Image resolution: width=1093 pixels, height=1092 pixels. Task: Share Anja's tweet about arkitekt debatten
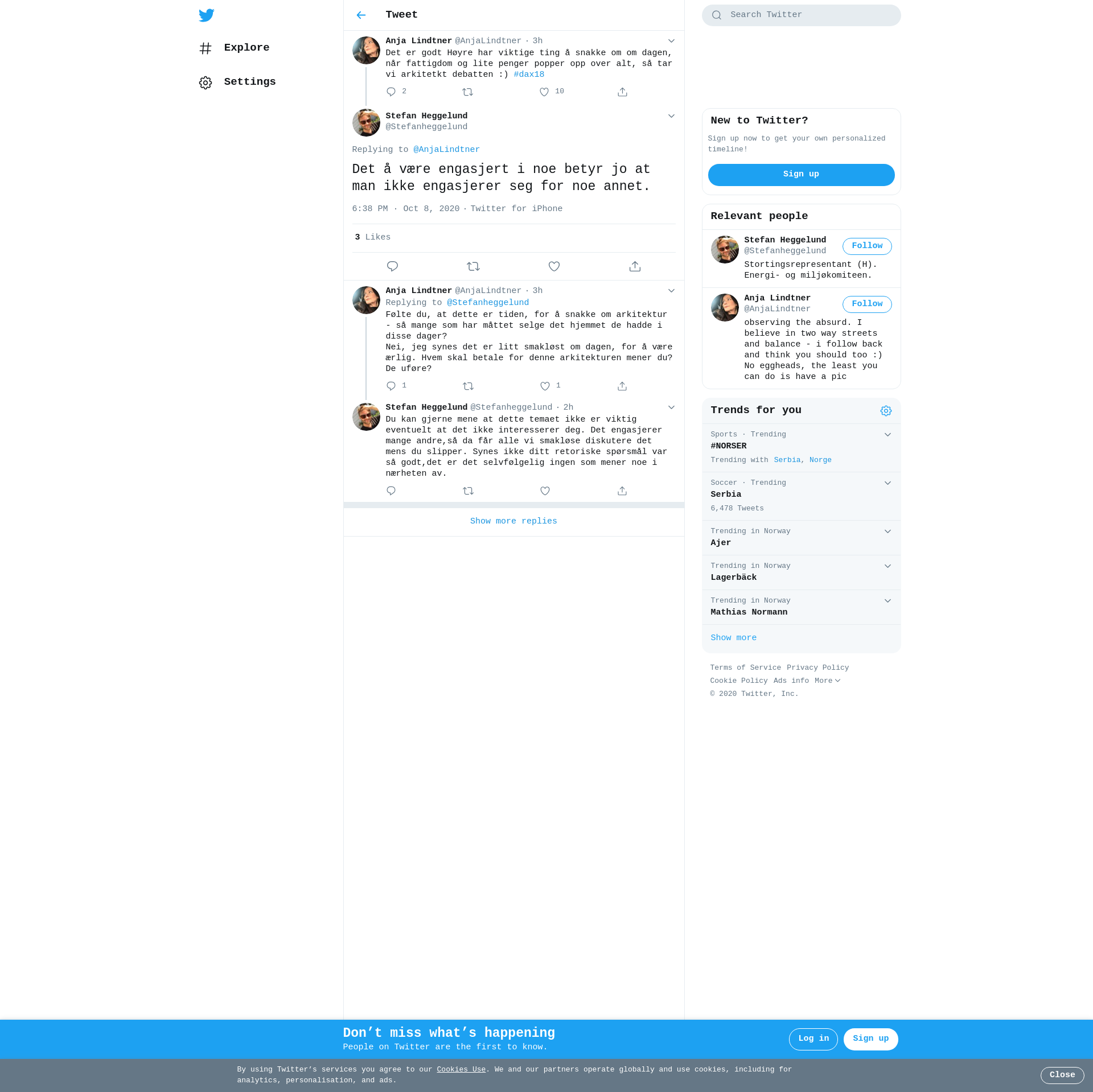[622, 92]
